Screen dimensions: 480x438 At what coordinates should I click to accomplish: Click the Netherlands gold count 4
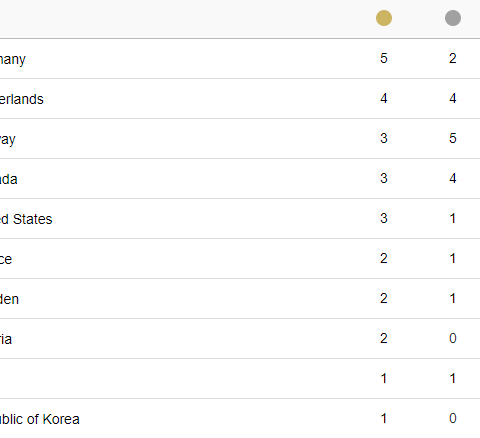click(x=384, y=98)
